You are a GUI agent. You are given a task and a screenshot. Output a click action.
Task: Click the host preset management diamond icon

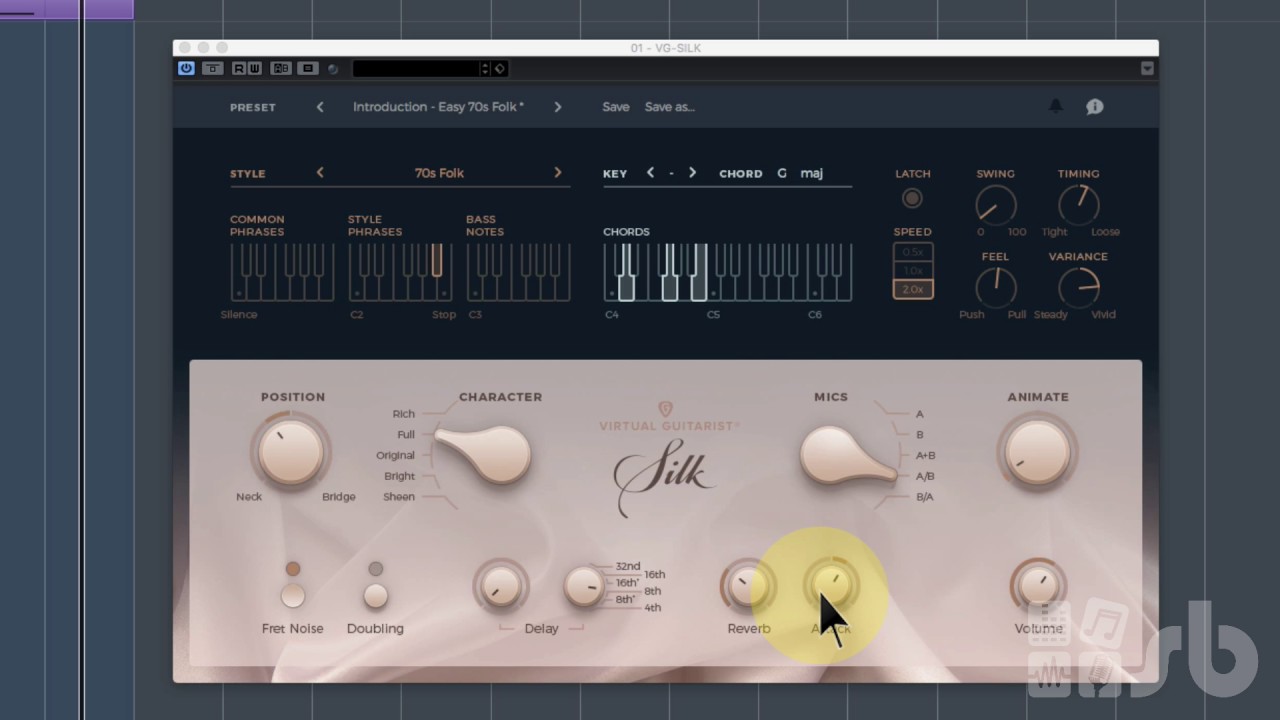500,68
